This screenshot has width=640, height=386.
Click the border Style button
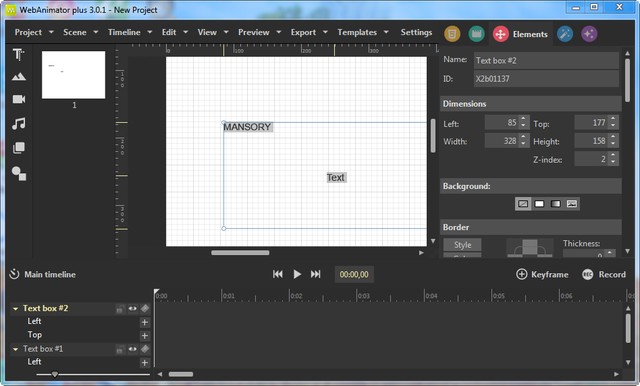(x=462, y=245)
